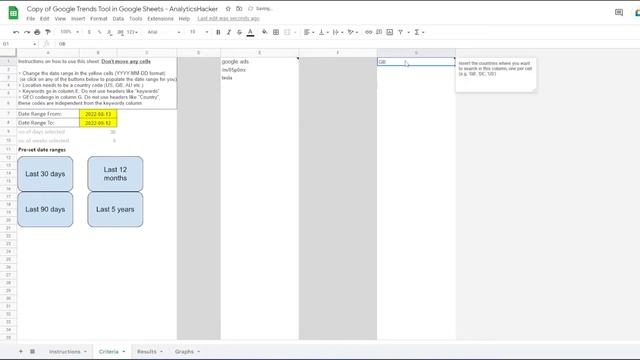The height and width of the screenshot is (360, 640).
Task: Click the Increase decimal places icon
Action: [x=120, y=32]
